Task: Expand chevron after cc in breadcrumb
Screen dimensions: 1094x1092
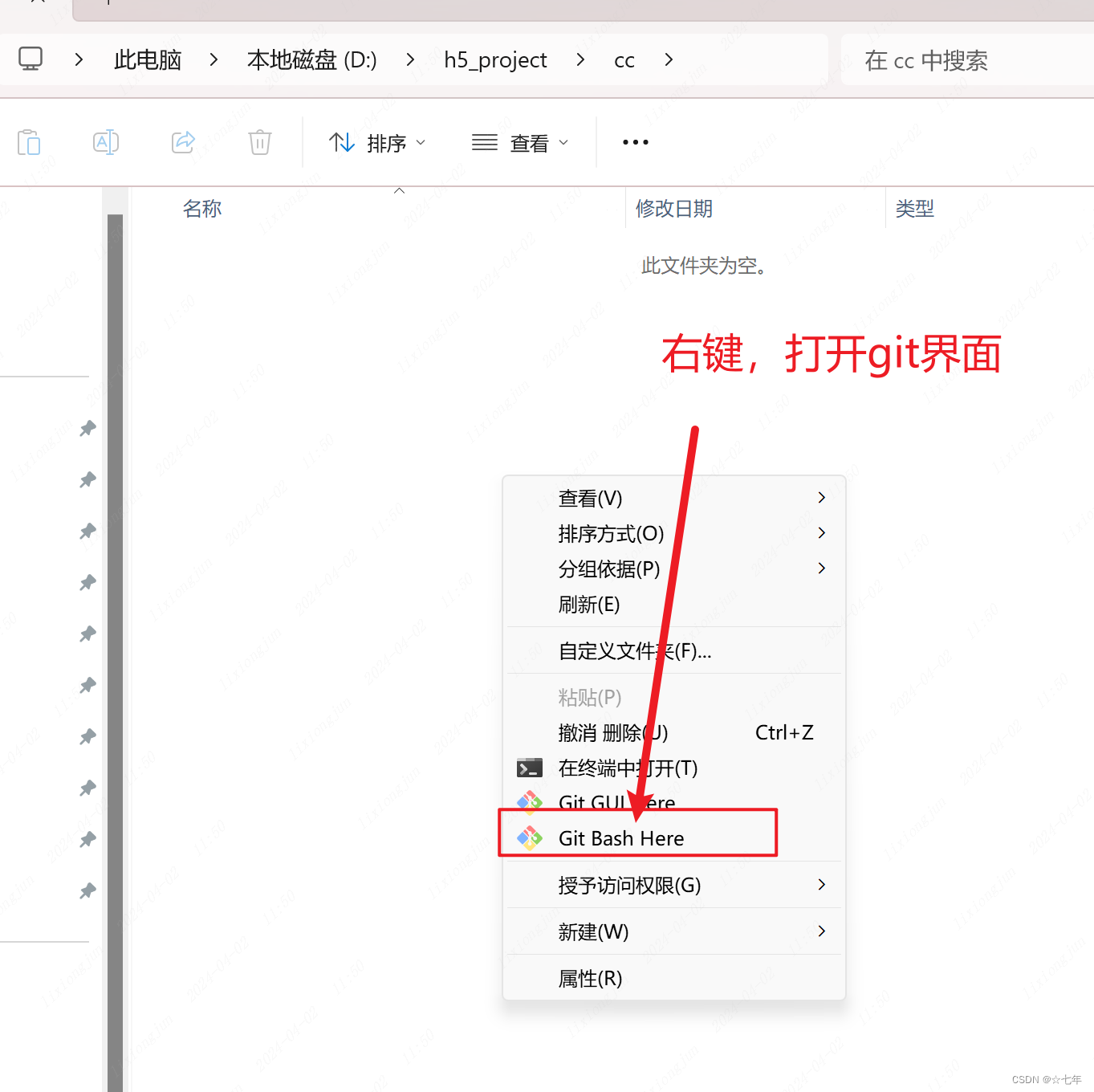Action: pos(669,59)
